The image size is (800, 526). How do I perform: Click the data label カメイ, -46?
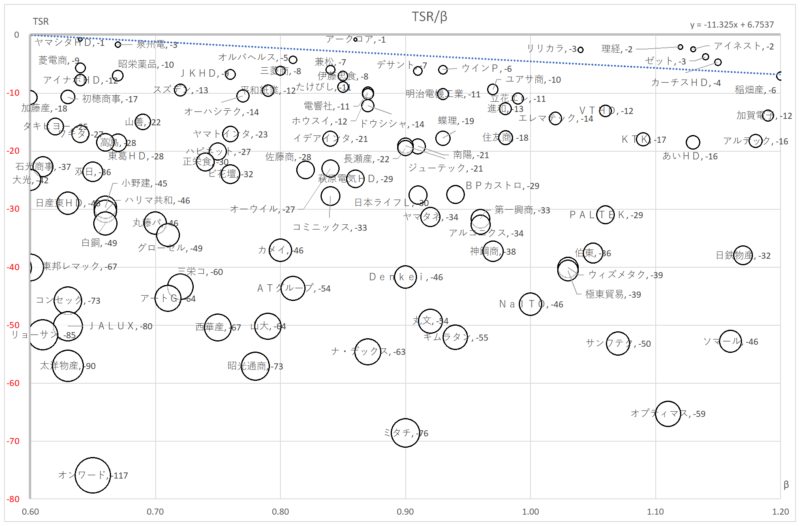coord(281,250)
